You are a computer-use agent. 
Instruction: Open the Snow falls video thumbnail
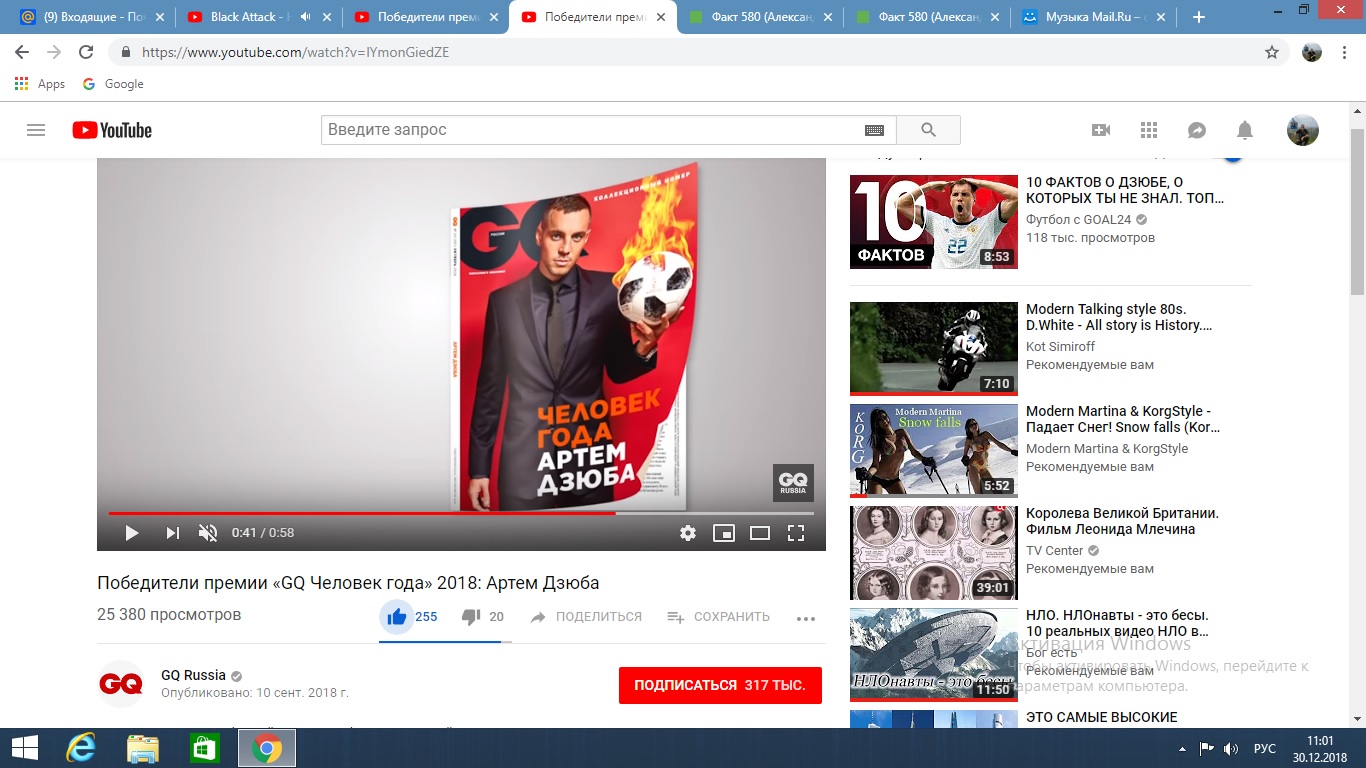(934, 450)
